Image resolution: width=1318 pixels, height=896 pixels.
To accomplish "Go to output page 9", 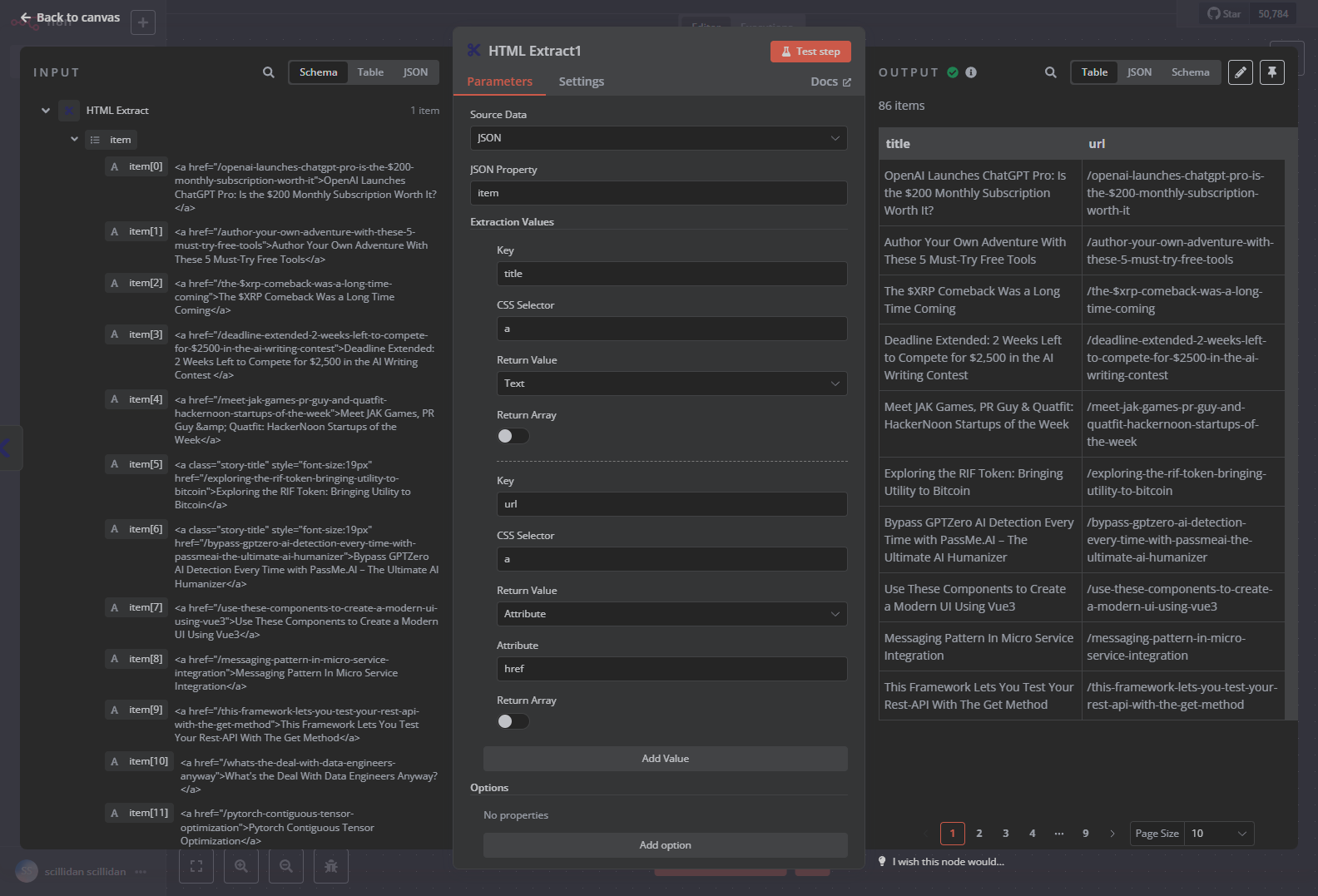I will (x=1086, y=834).
